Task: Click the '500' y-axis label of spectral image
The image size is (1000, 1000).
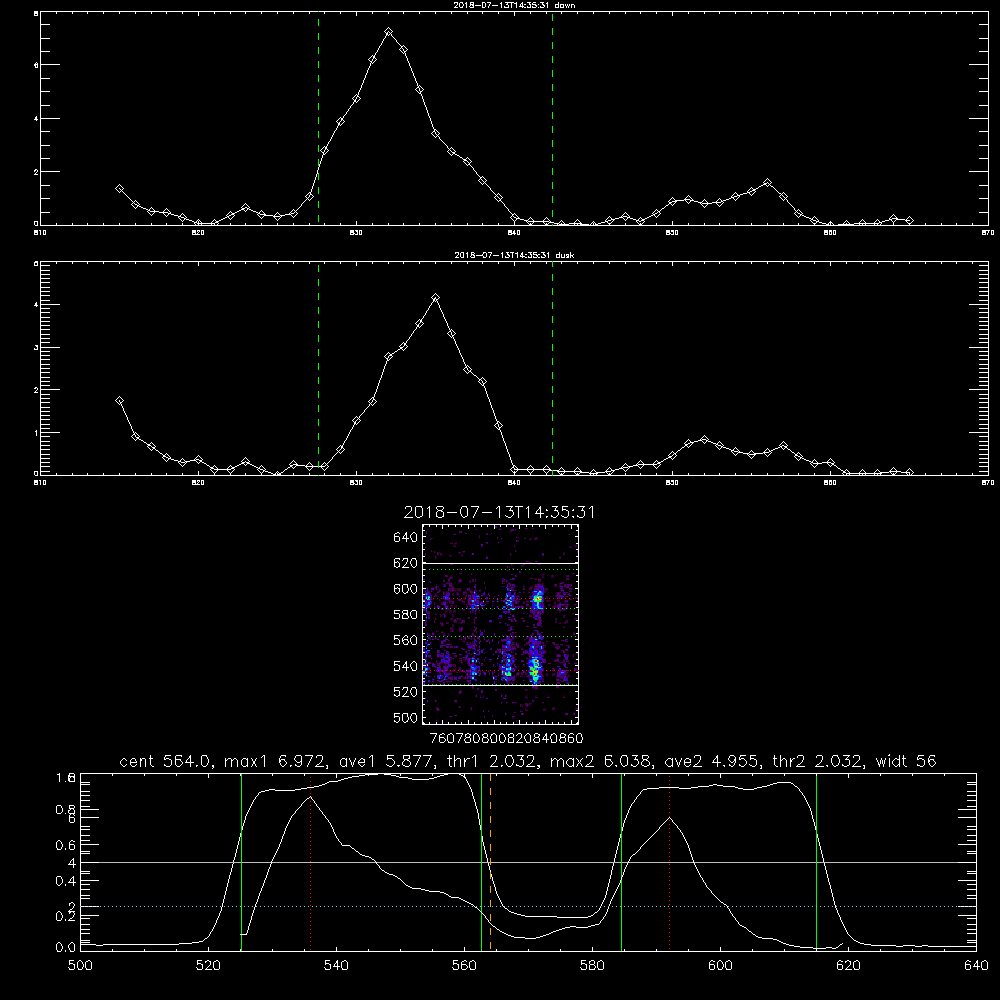Action: point(406,717)
